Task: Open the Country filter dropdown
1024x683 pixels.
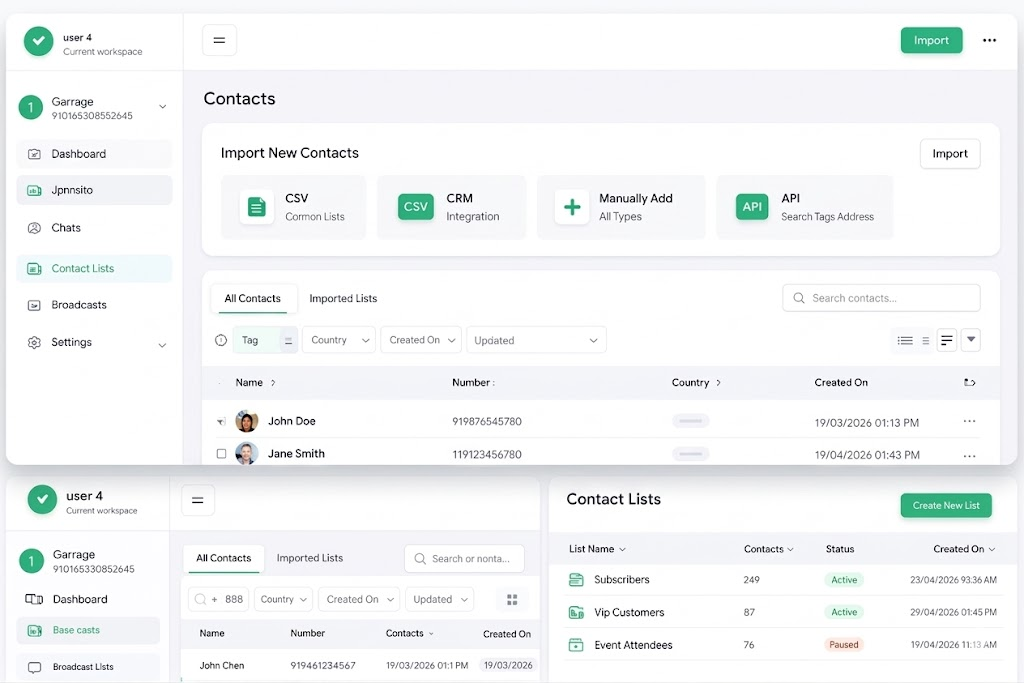Action: (x=338, y=340)
